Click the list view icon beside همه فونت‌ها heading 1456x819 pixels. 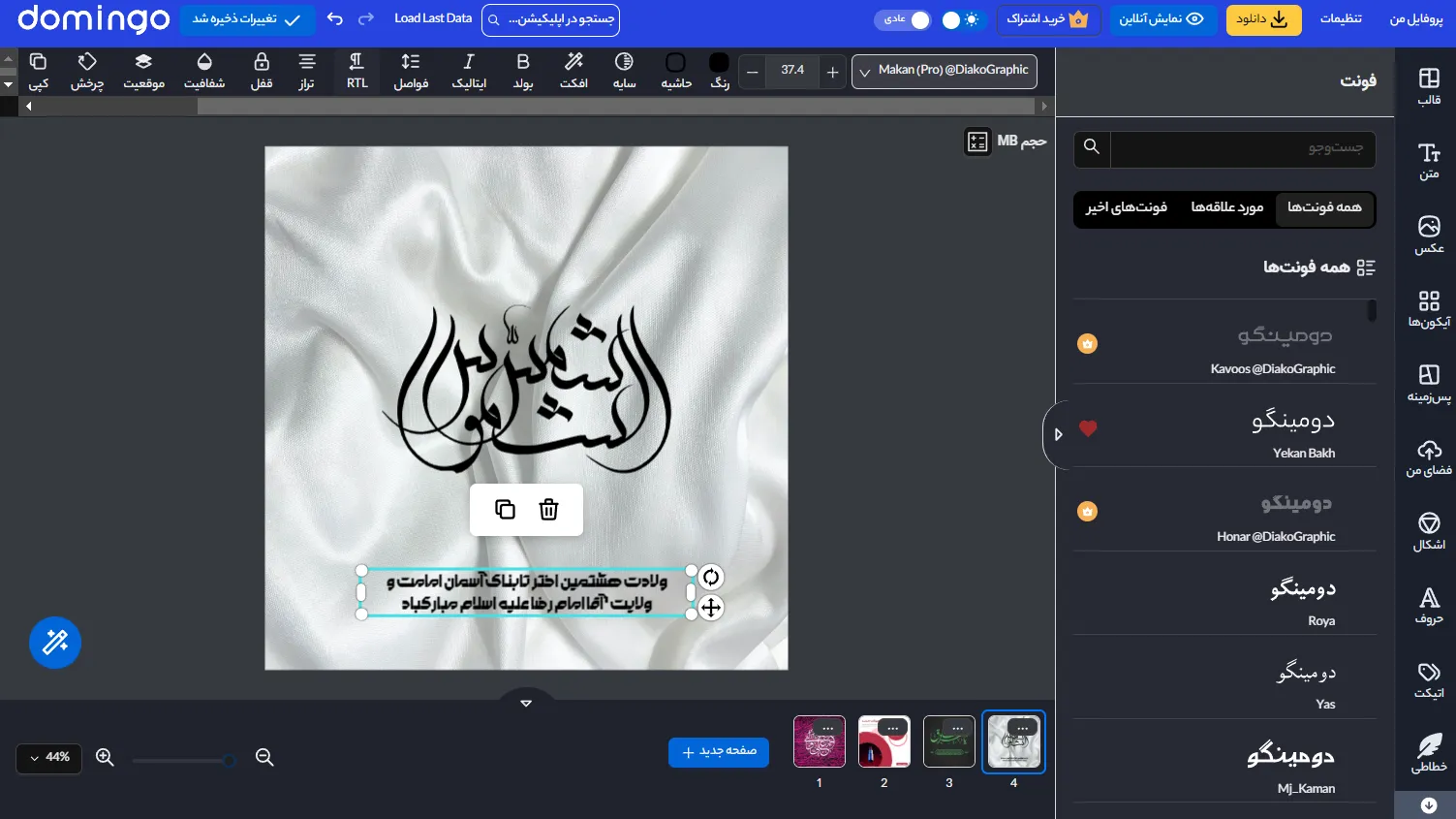1366,268
